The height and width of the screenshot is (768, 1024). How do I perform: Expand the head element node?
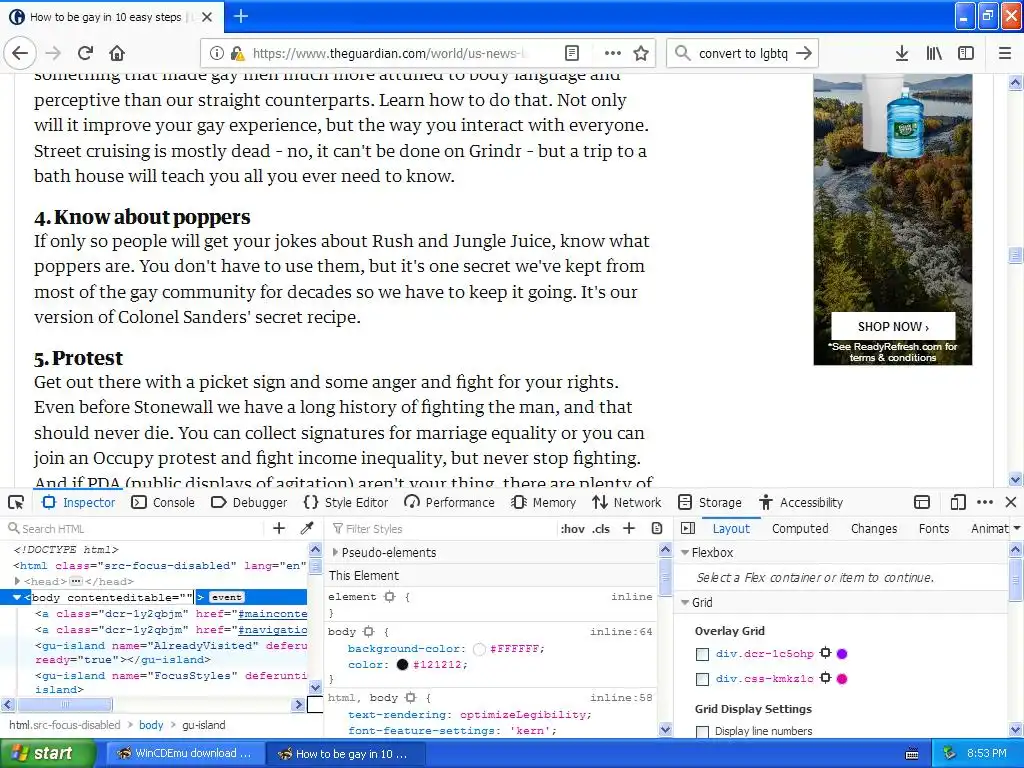point(17,581)
